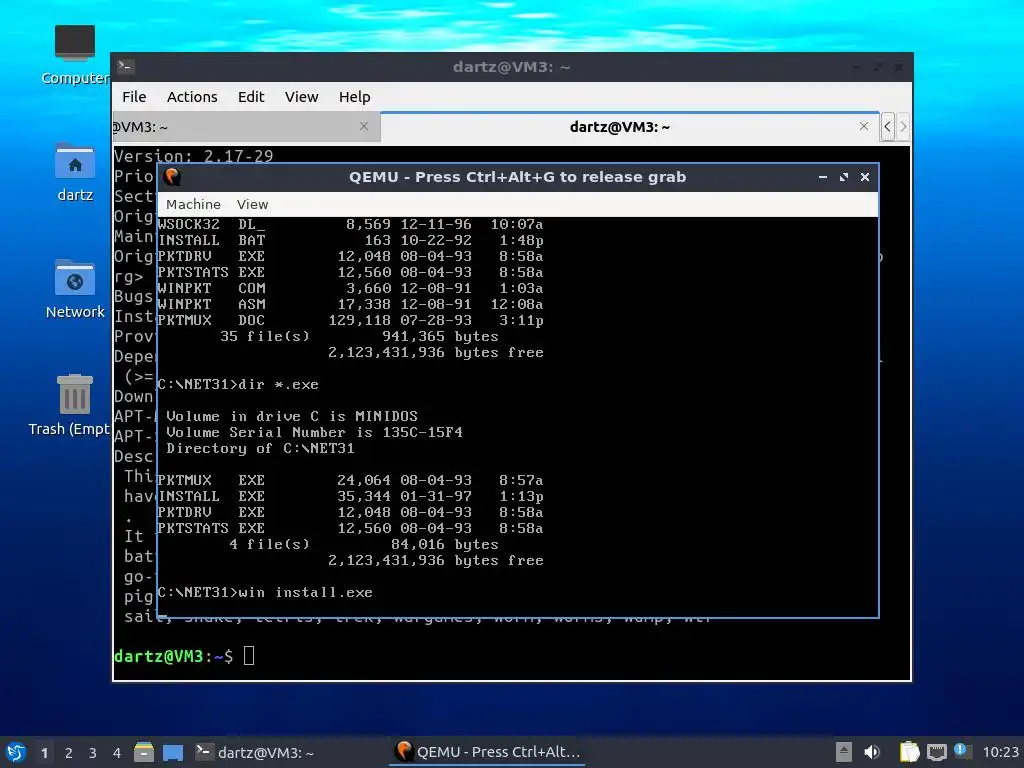
Task: Click the QEMU icon in title bar
Action: (x=172, y=177)
